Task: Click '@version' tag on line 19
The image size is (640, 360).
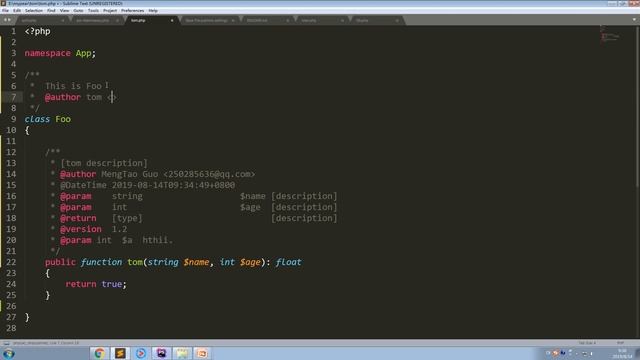Action: click(80, 229)
